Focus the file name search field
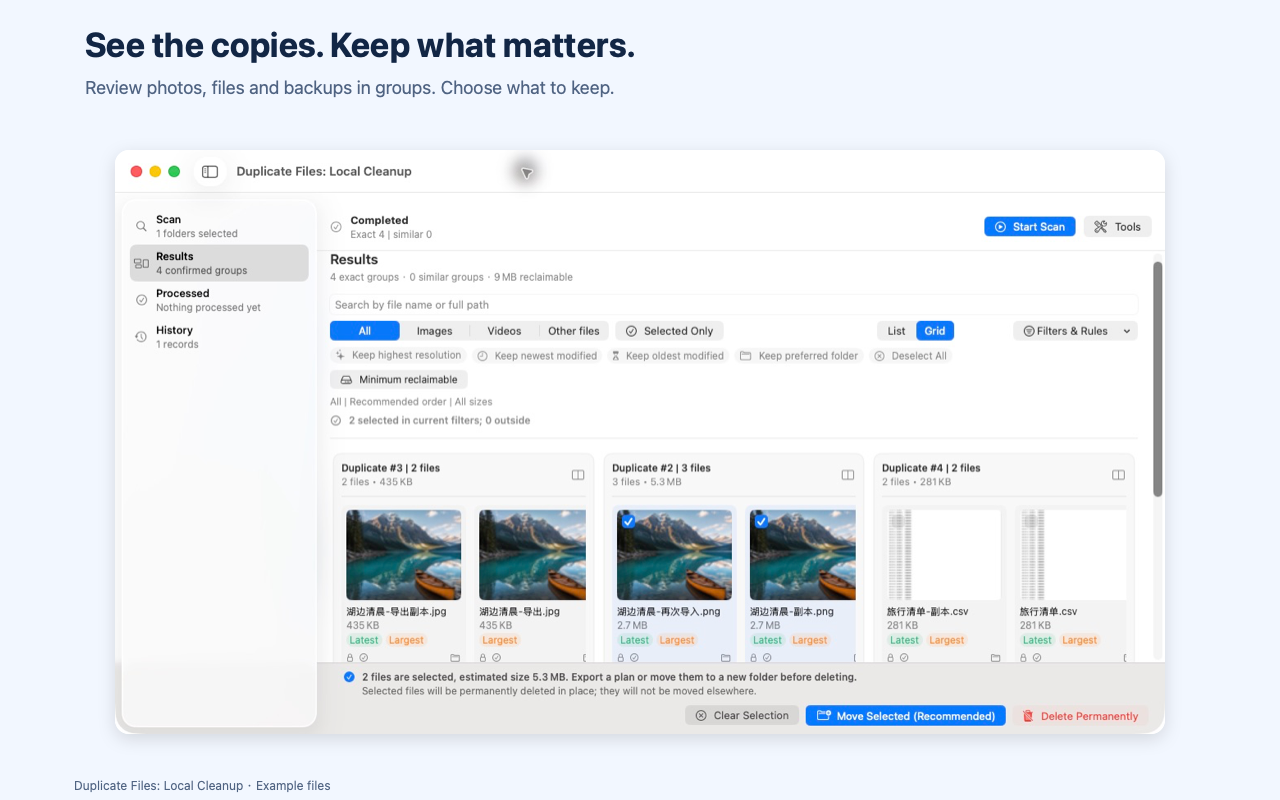Image resolution: width=1280 pixels, height=800 pixels. (x=734, y=305)
